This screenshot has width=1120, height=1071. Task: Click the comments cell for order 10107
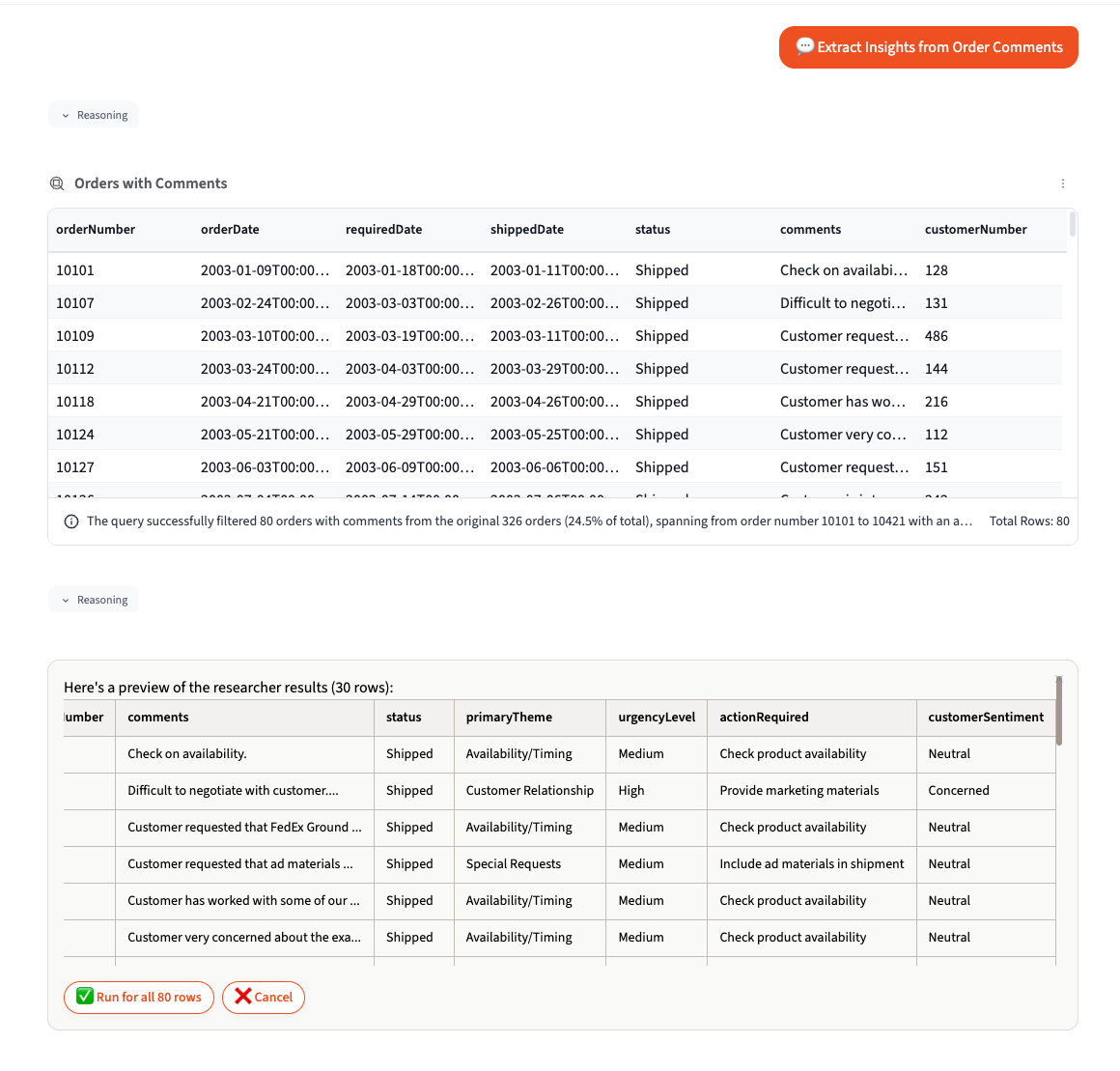842,302
